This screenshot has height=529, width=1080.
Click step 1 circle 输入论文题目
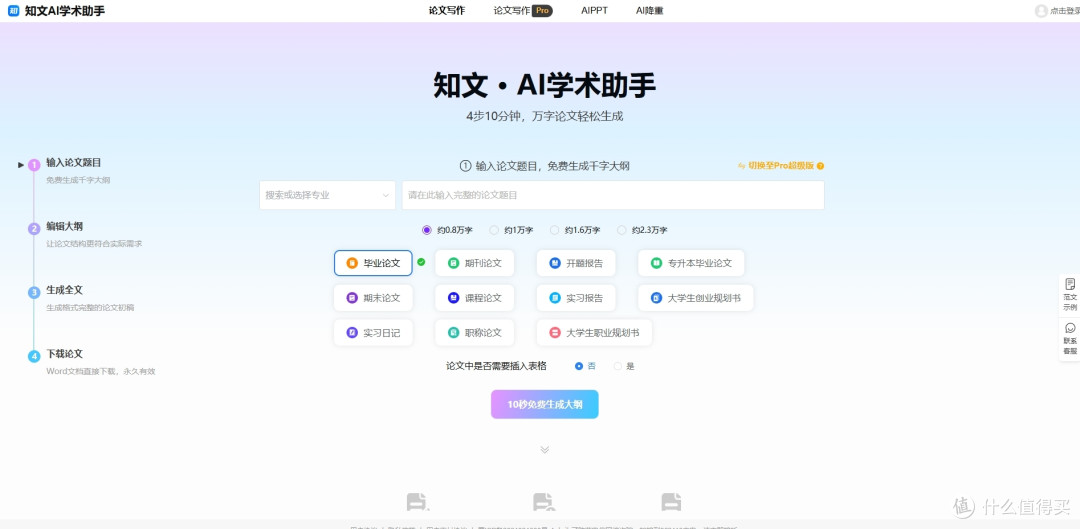pos(34,165)
